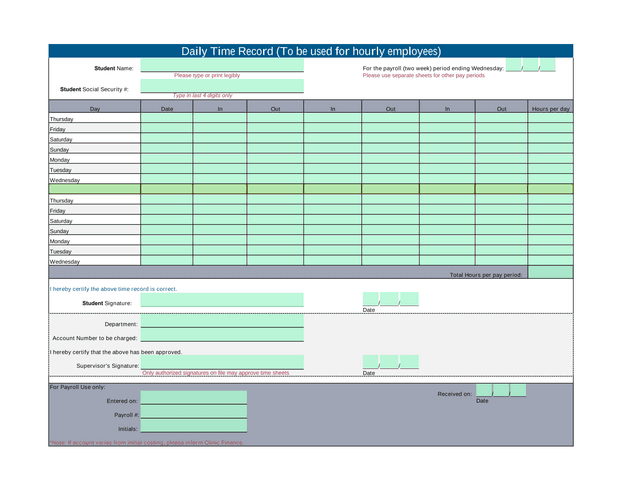This screenshot has height=494, width=640.
Task: Click second week's Wednesday day label
Action: [65, 262]
